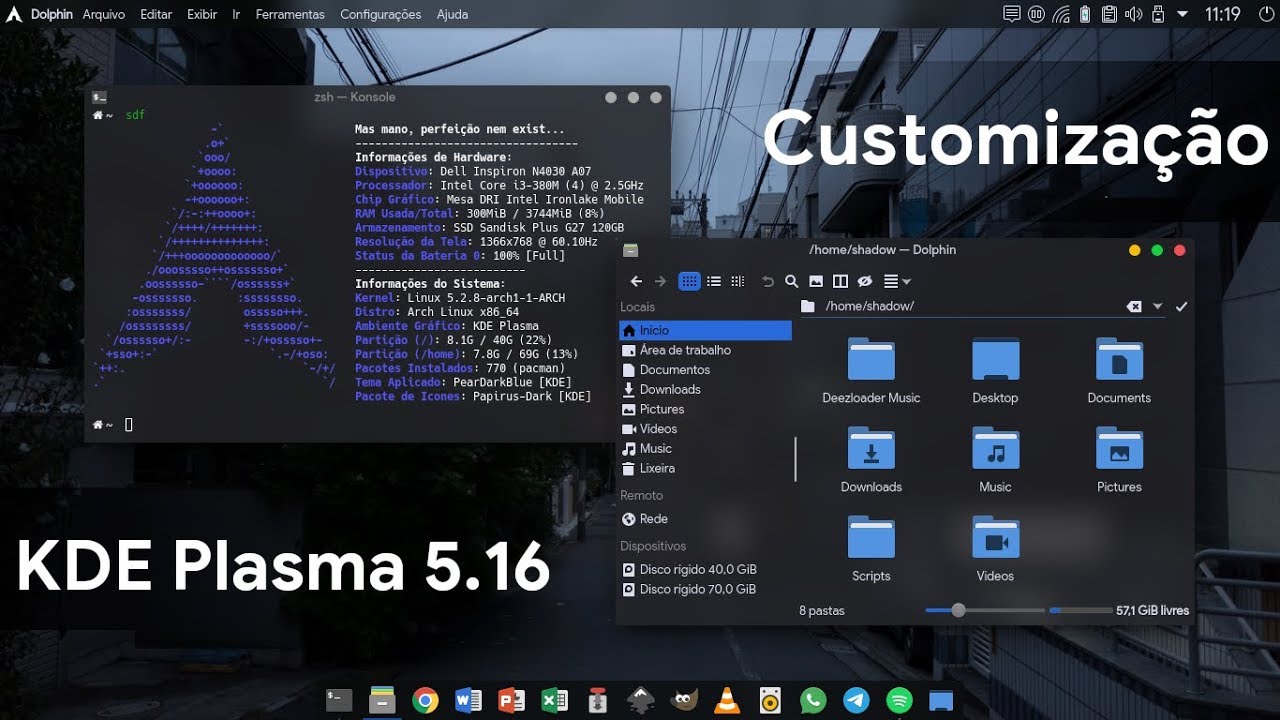
Task: Select Início in Places panel
Action: coord(705,330)
